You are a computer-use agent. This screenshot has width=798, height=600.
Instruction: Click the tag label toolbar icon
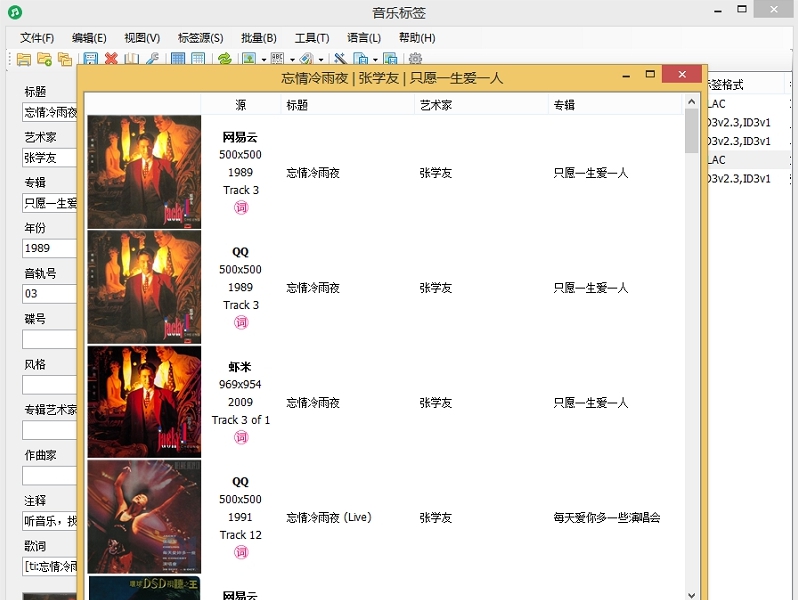click(306, 59)
